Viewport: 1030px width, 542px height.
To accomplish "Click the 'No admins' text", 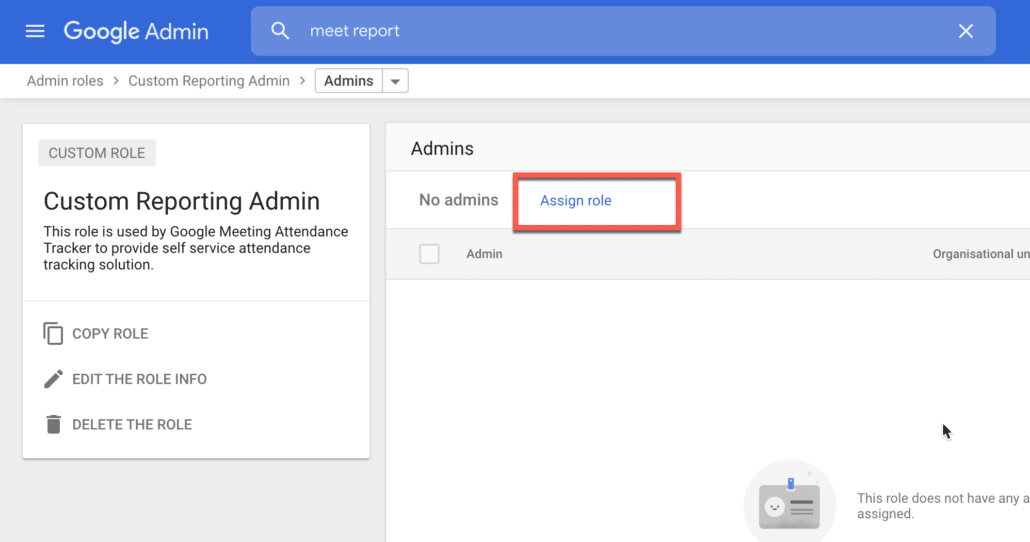I will pyautogui.click(x=459, y=200).
